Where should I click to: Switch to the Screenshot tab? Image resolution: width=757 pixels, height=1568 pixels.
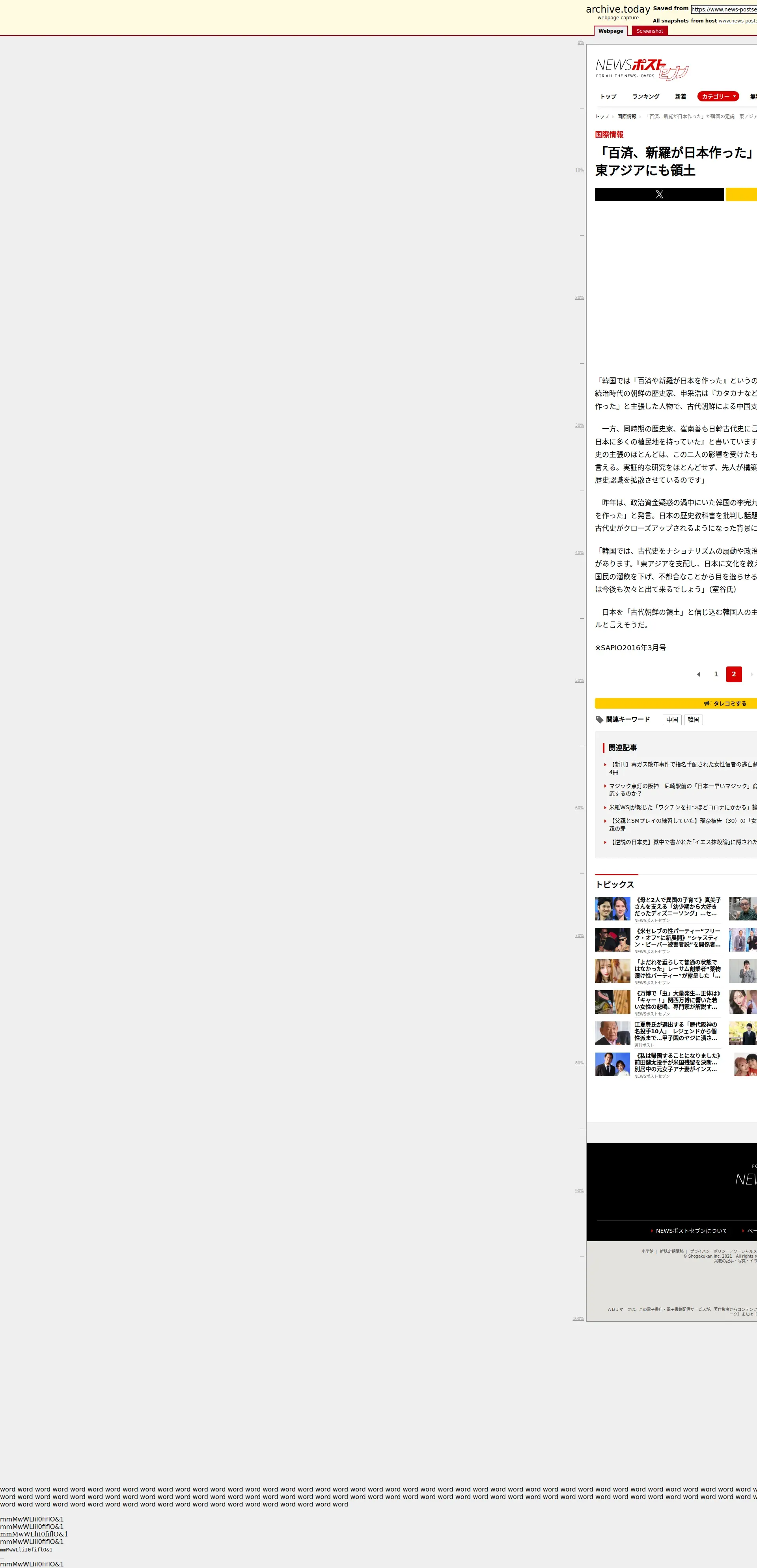pyautogui.click(x=649, y=31)
